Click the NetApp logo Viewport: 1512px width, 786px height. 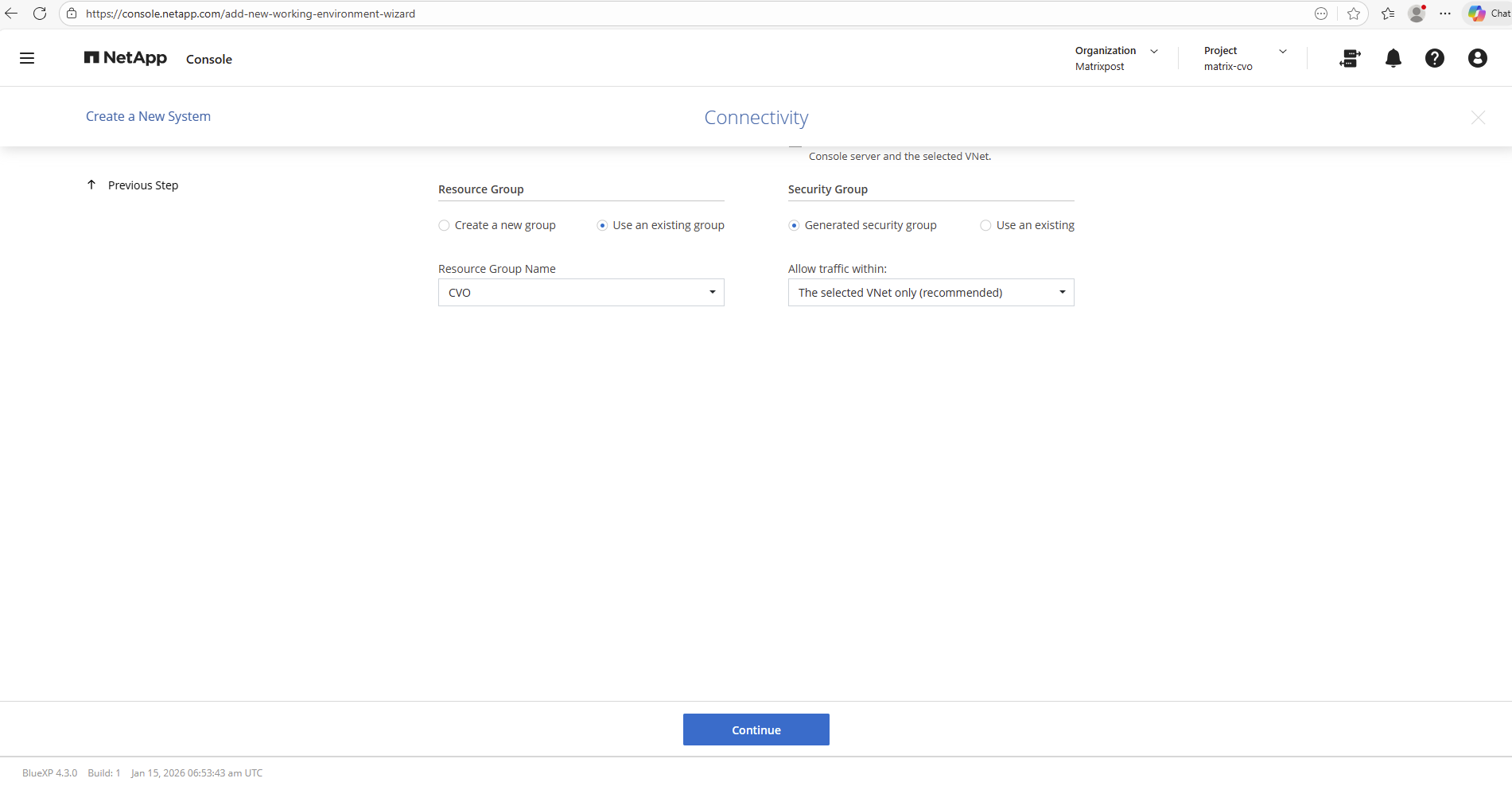click(x=126, y=58)
